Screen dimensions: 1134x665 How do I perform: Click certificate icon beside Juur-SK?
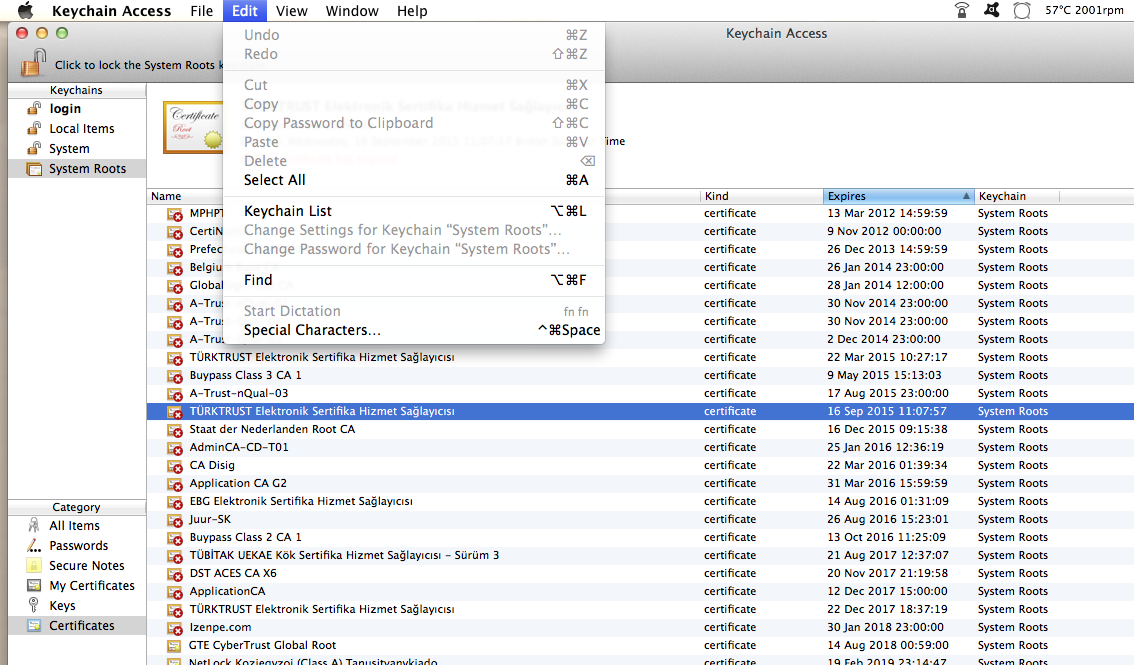(174, 520)
